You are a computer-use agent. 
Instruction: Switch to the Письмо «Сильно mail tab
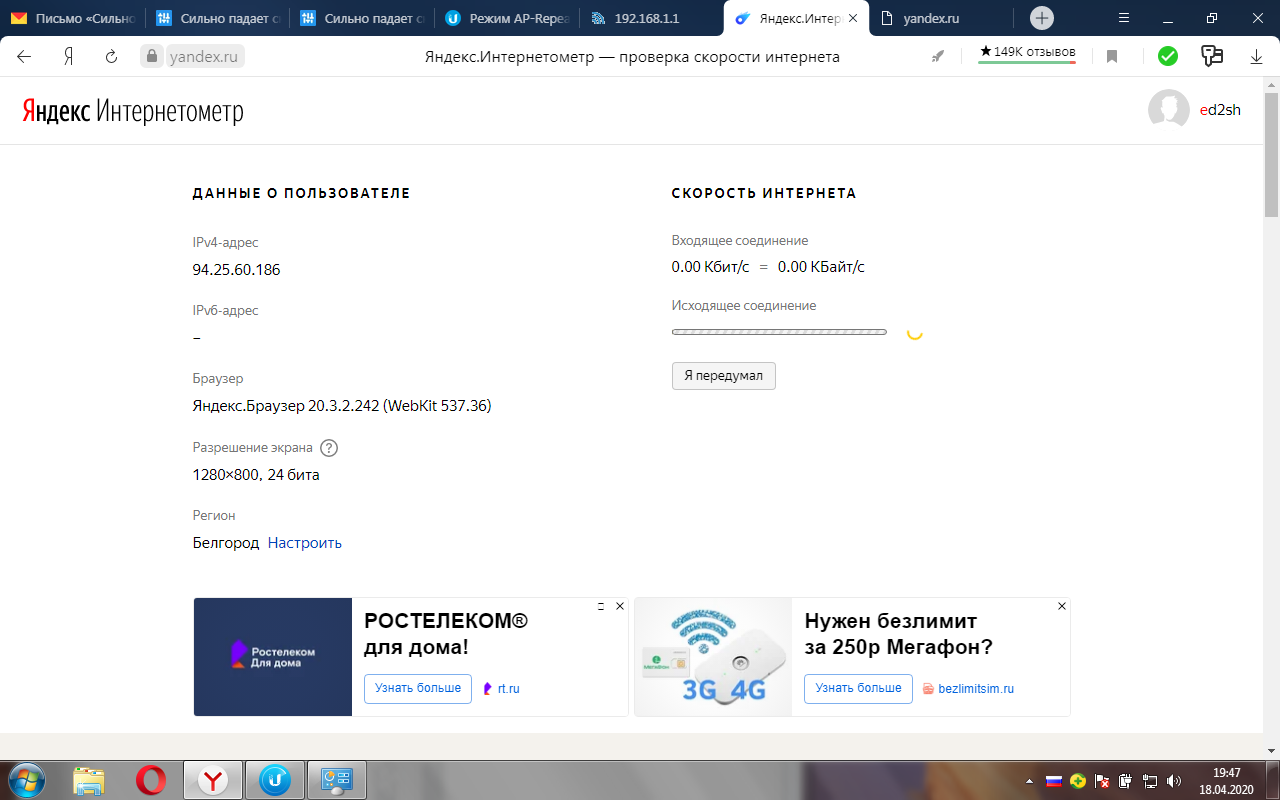72,18
